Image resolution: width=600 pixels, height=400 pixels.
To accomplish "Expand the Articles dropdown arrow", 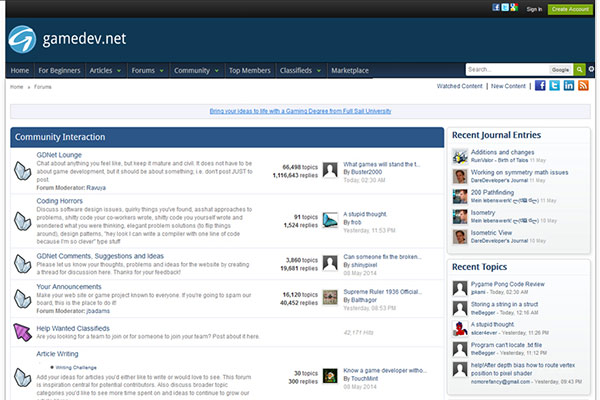I will tap(119, 71).
